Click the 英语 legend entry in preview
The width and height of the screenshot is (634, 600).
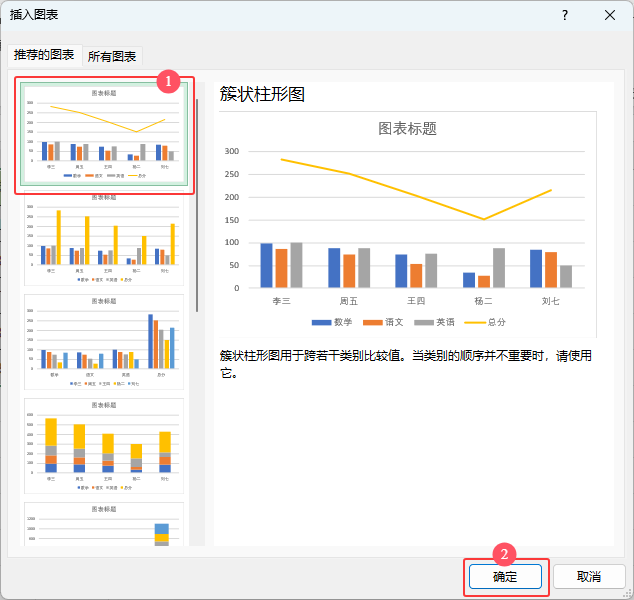pos(435,322)
